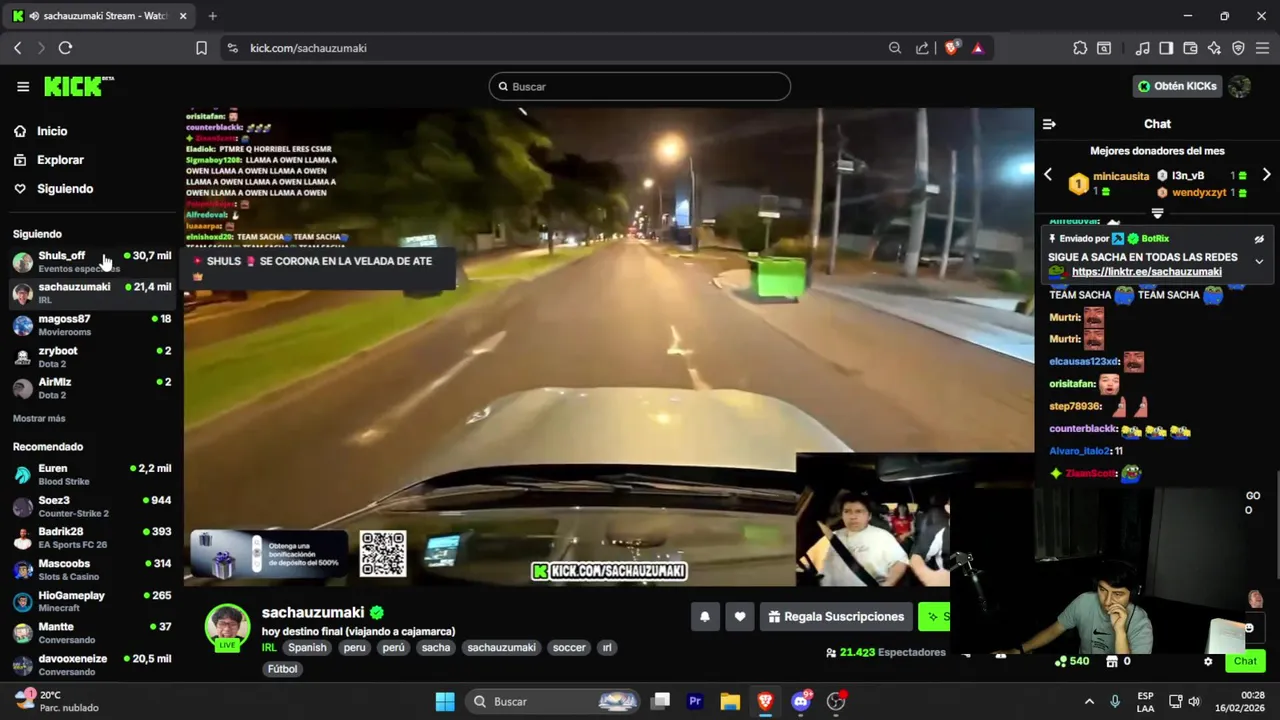Viewport: 1280px width, 720px height.
Task: Expand followed list with Mostrar más
Action: point(39,418)
